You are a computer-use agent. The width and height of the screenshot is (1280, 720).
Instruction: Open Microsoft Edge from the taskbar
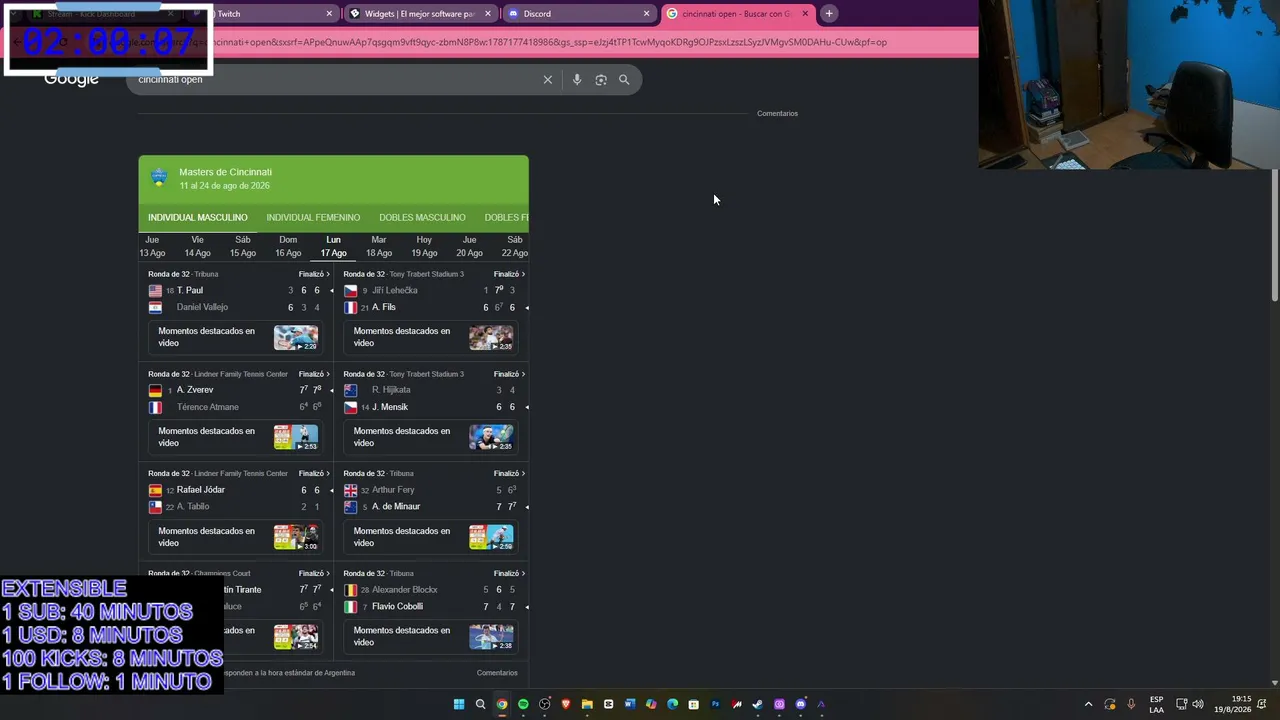tap(672, 704)
